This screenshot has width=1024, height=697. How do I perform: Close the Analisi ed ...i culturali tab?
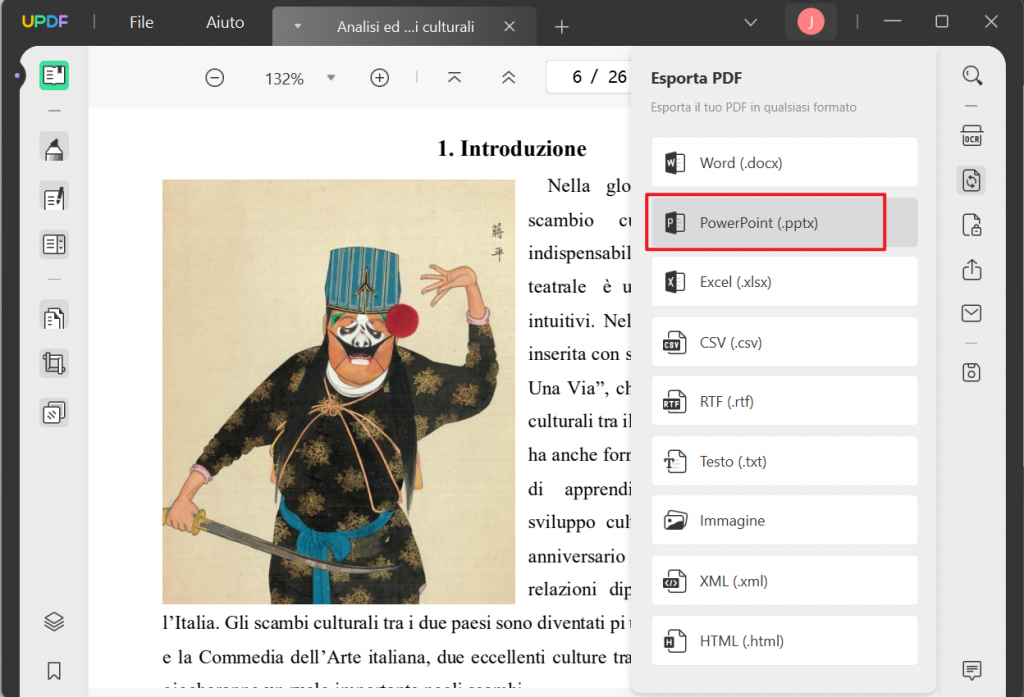509,26
